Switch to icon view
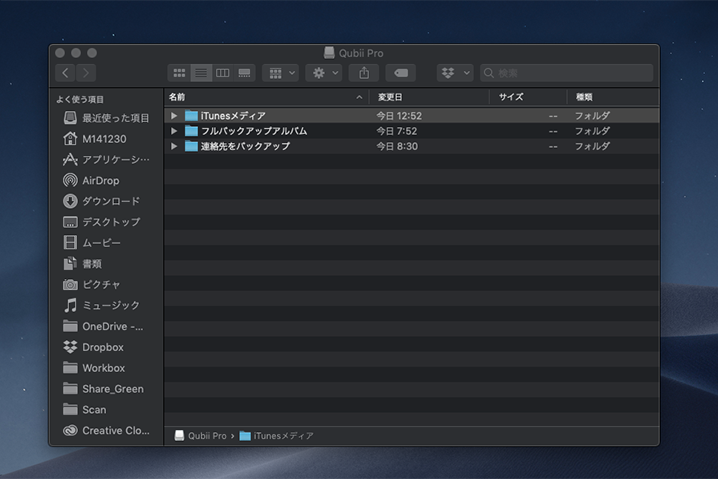718x479 pixels. click(x=179, y=73)
